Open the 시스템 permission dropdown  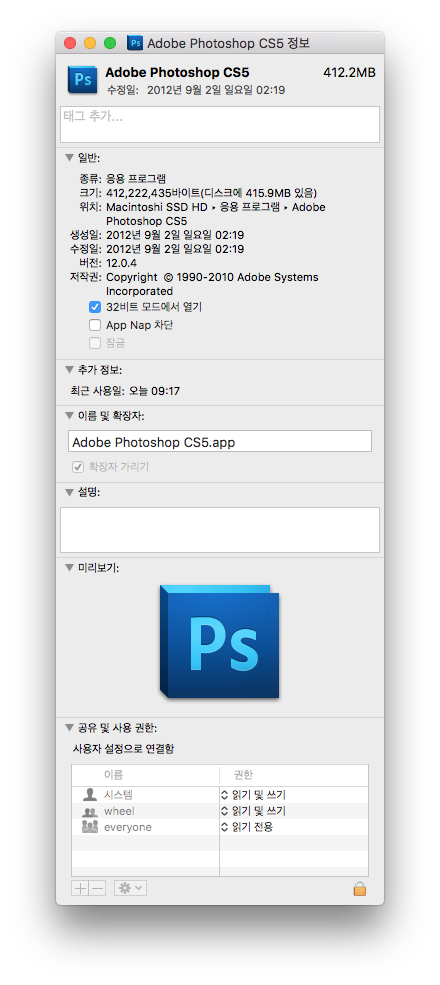click(254, 795)
